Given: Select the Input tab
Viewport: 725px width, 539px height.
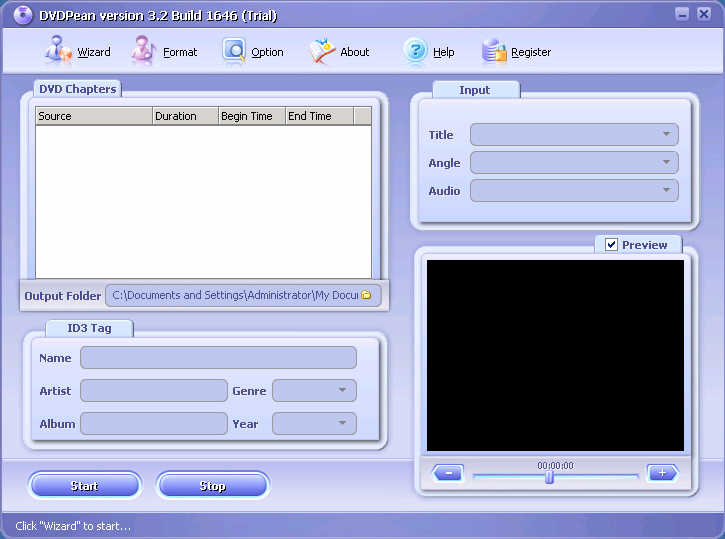Looking at the screenshot, I should tap(476, 90).
